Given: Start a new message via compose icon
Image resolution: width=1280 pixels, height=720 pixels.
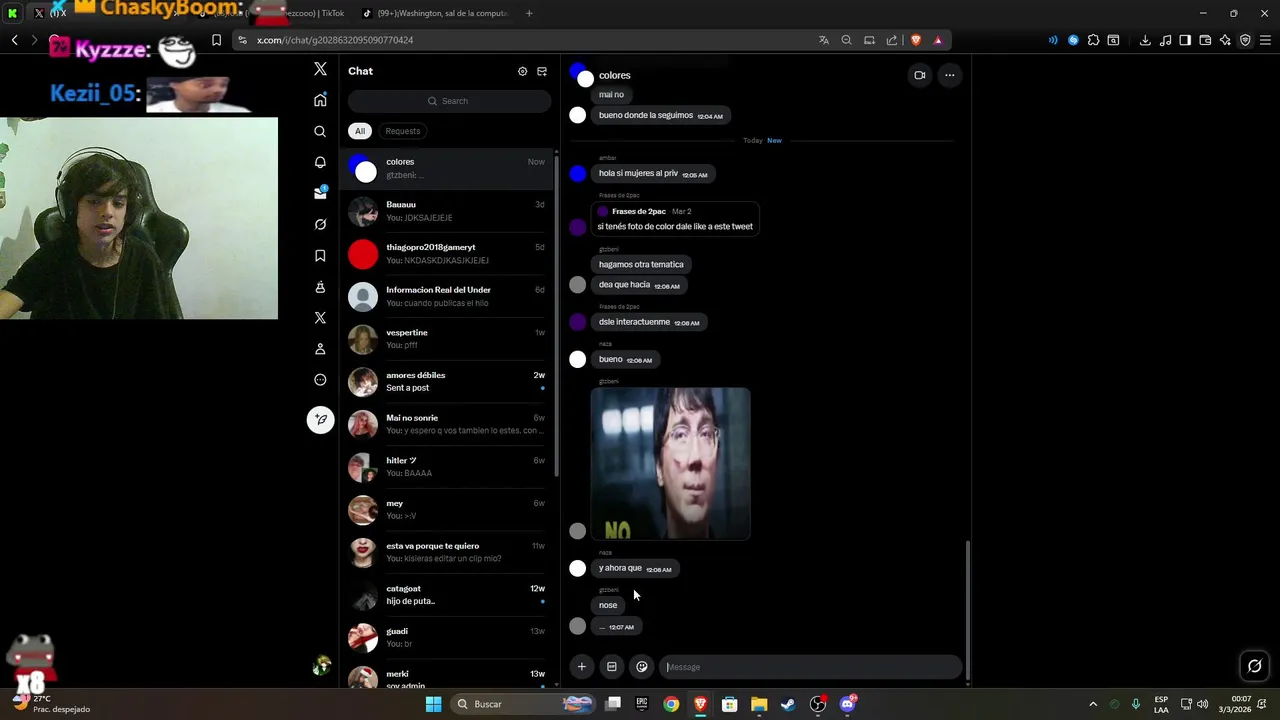Looking at the screenshot, I should click(x=542, y=71).
